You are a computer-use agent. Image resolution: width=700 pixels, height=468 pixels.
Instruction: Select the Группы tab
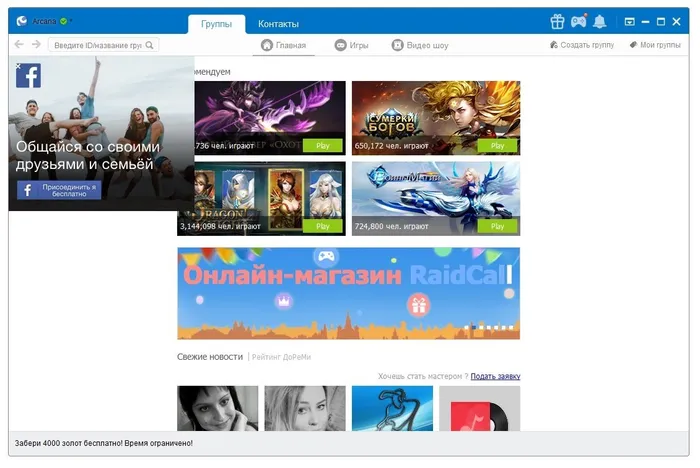coord(217,24)
